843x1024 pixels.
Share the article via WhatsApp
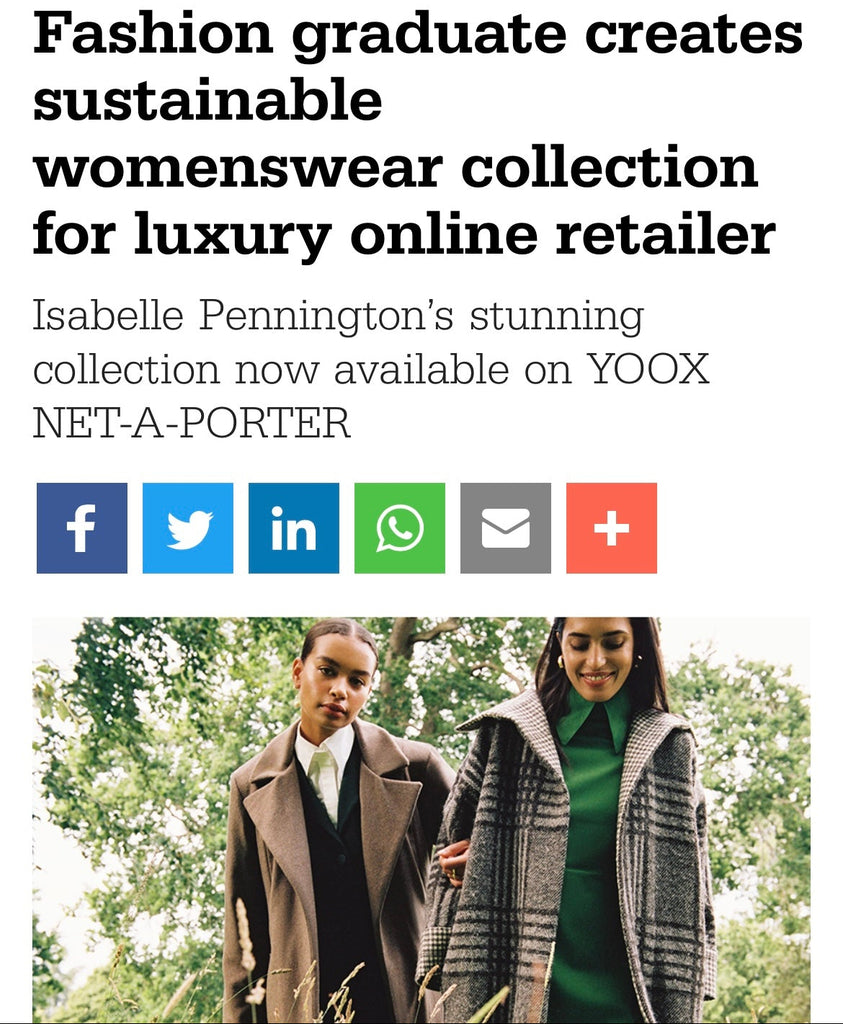coord(400,528)
